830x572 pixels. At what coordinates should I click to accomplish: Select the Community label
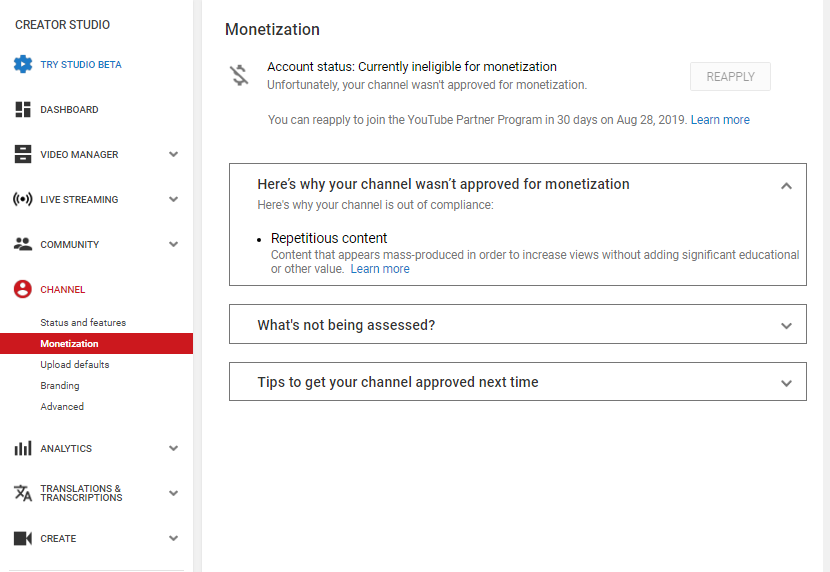70,244
